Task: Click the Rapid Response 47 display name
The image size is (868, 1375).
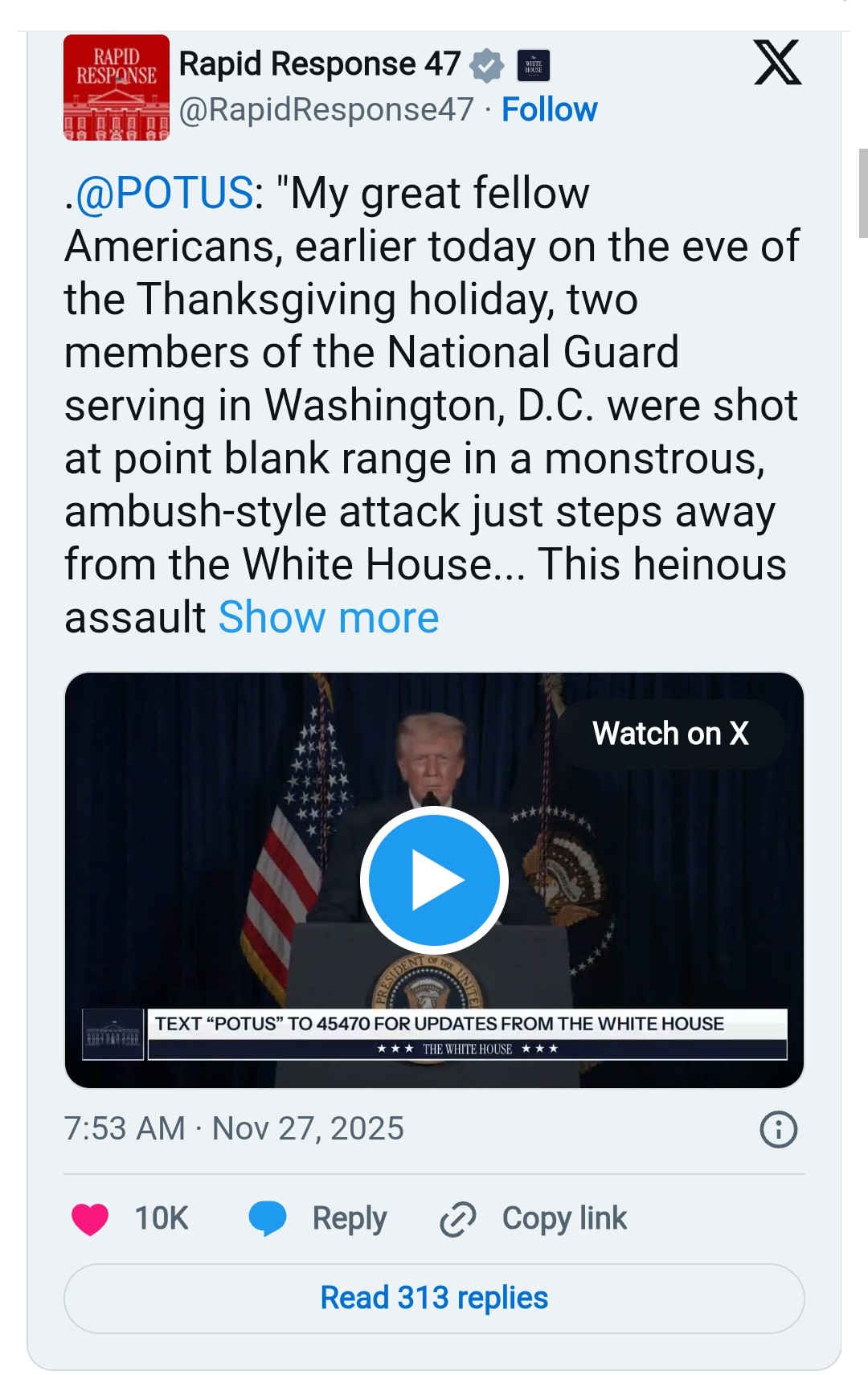Action: tap(320, 63)
